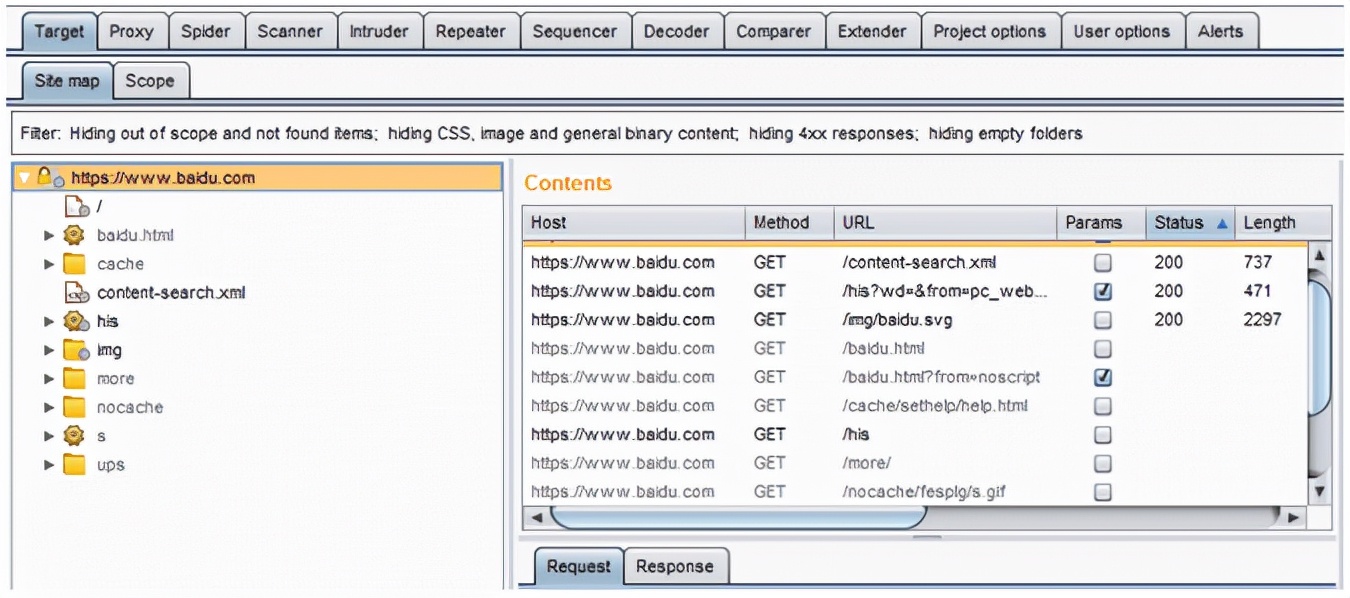Image resolution: width=1350 pixels, height=598 pixels.
Task: Sort contents by the Method column
Action: pos(790,223)
